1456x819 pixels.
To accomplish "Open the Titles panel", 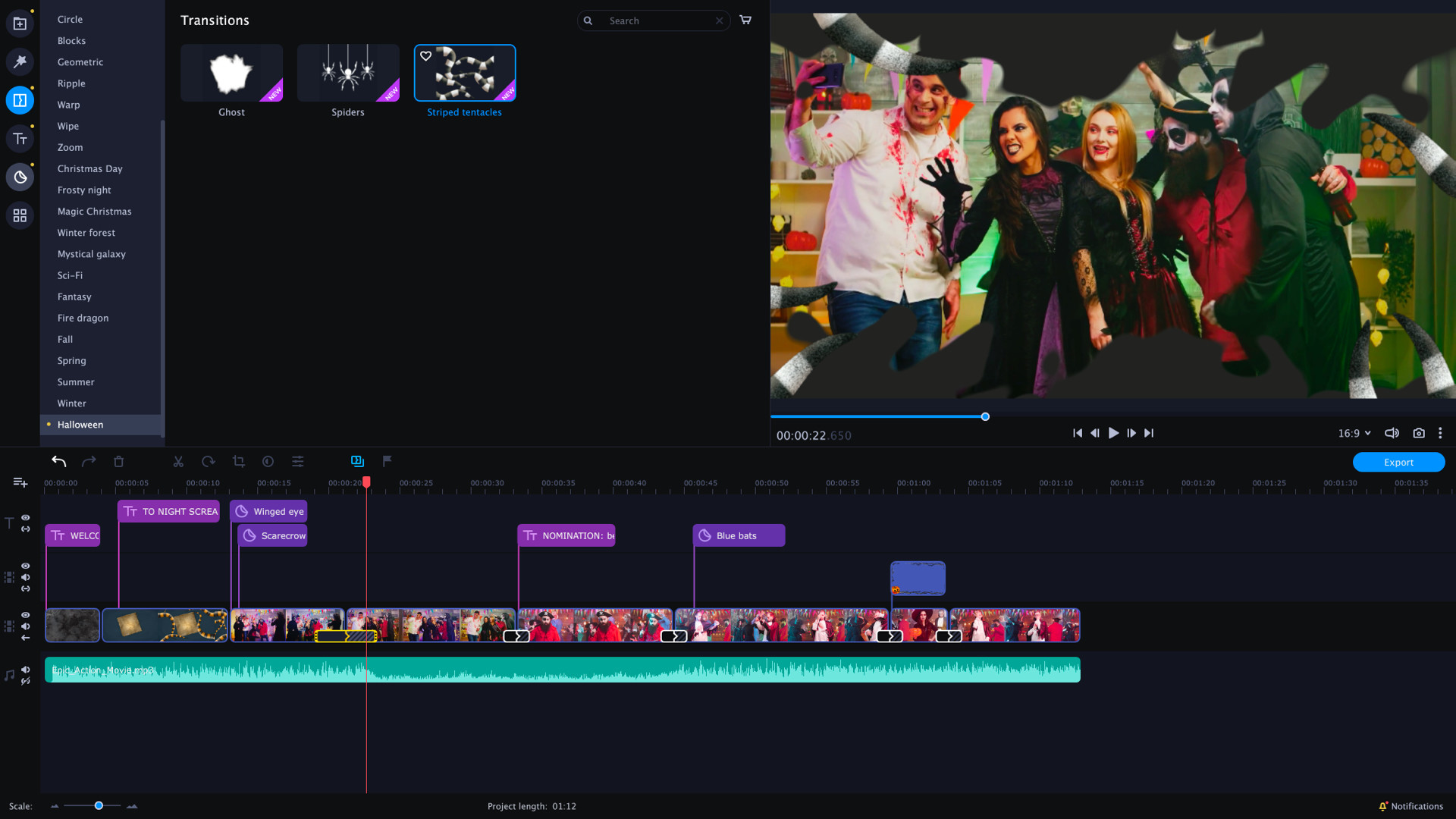I will click(19, 139).
